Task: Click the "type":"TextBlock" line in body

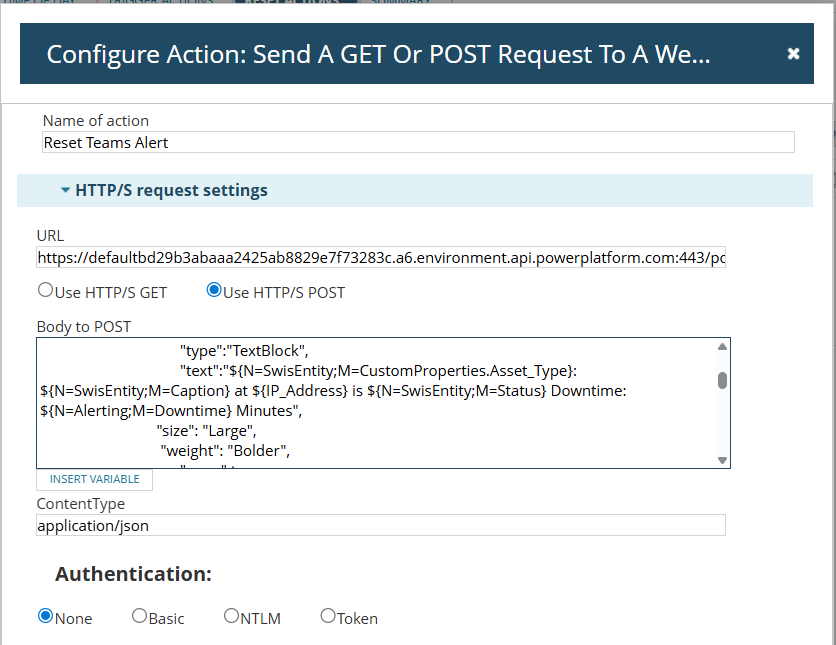Action: tap(246, 350)
